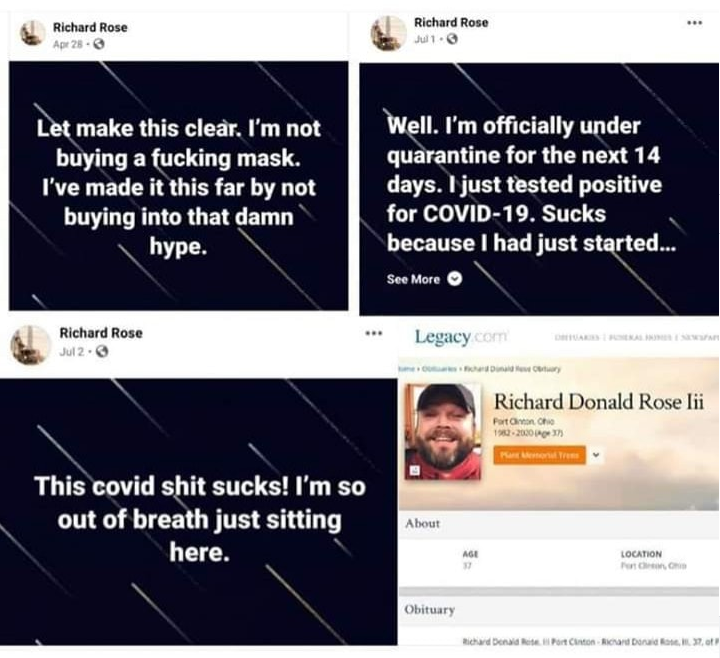Click the globe privacy icon beside Jul 1

point(452,39)
